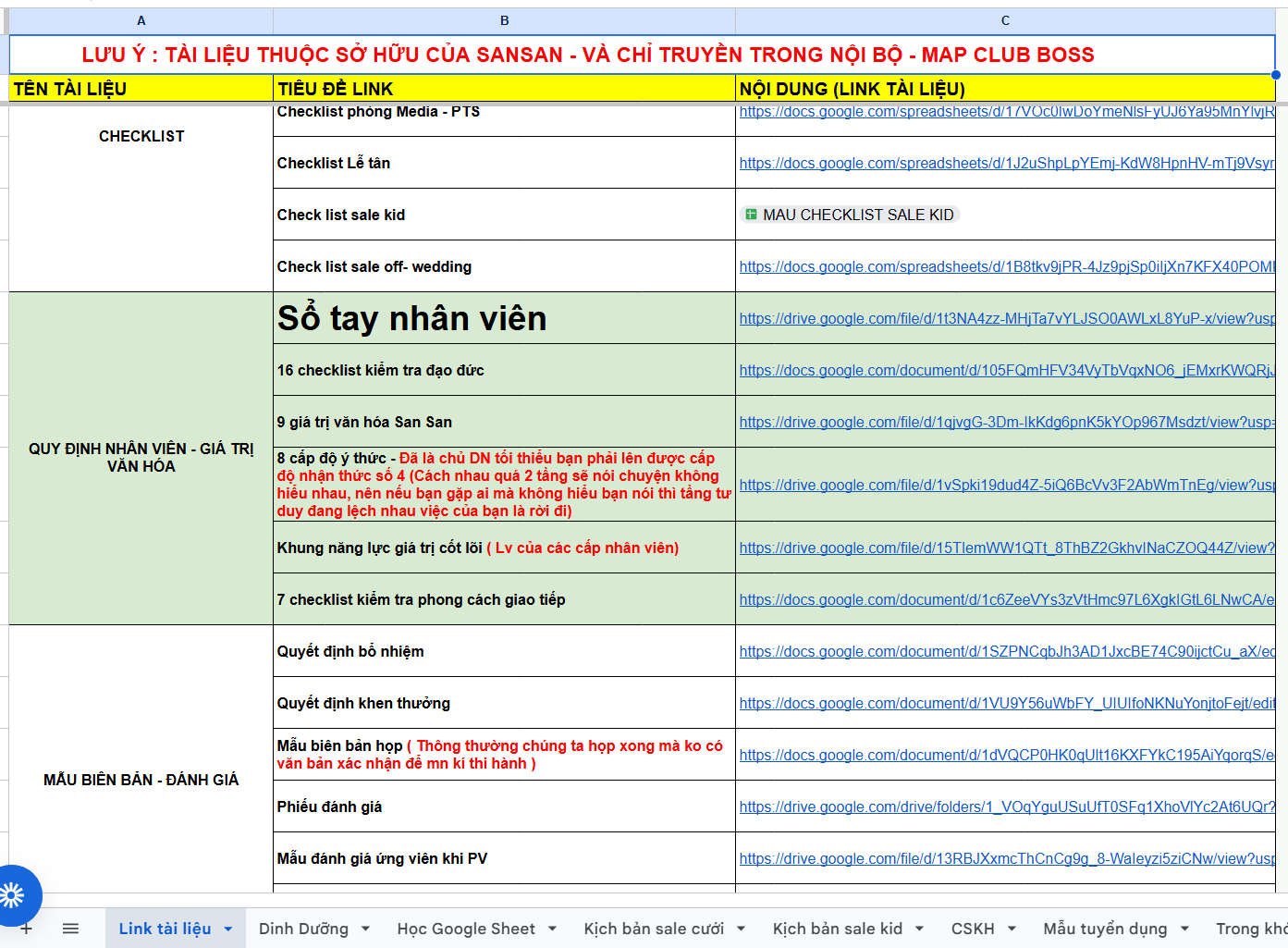Select the Check list sale kid cell

[x=505, y=215]
